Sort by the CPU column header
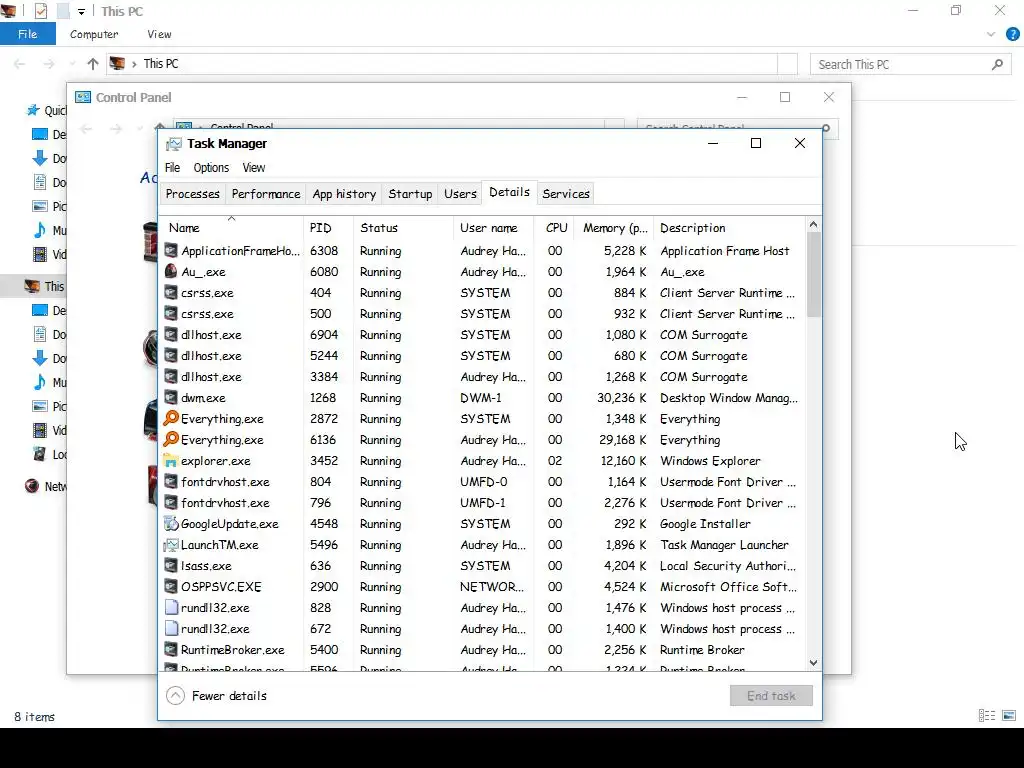This screenshot has height=768, width=1024. click(x=556, y=228)
